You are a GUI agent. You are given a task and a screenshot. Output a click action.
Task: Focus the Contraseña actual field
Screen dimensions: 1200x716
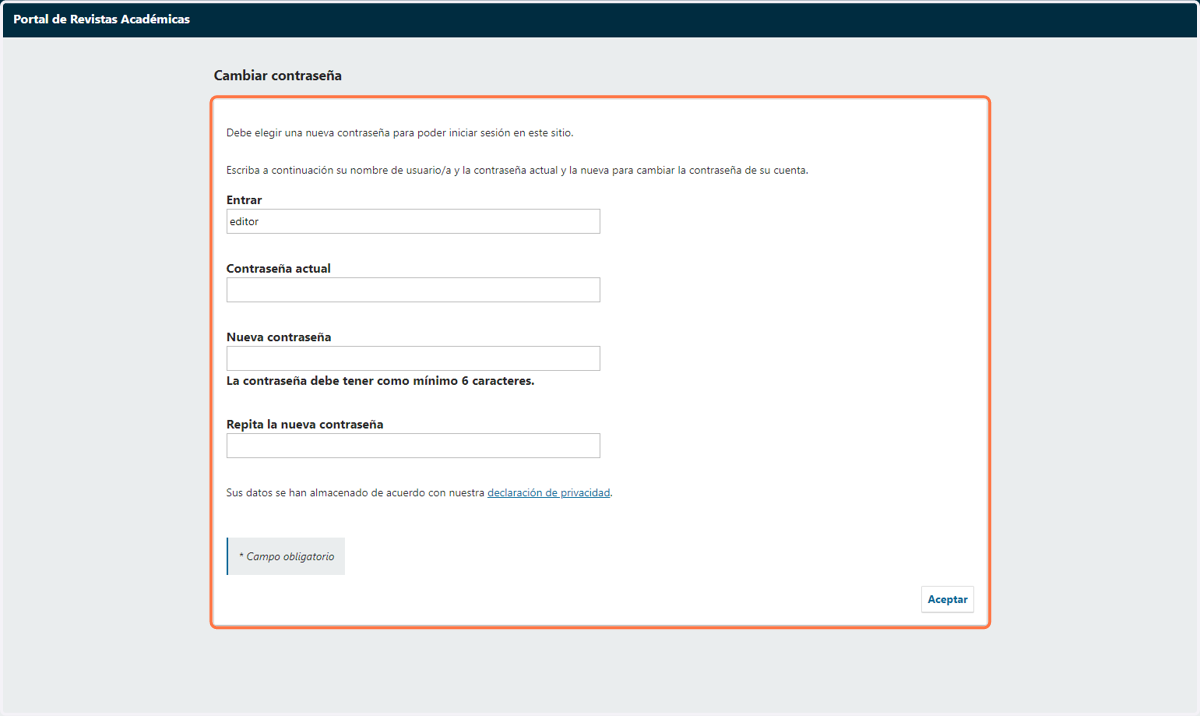coord(413,290)
